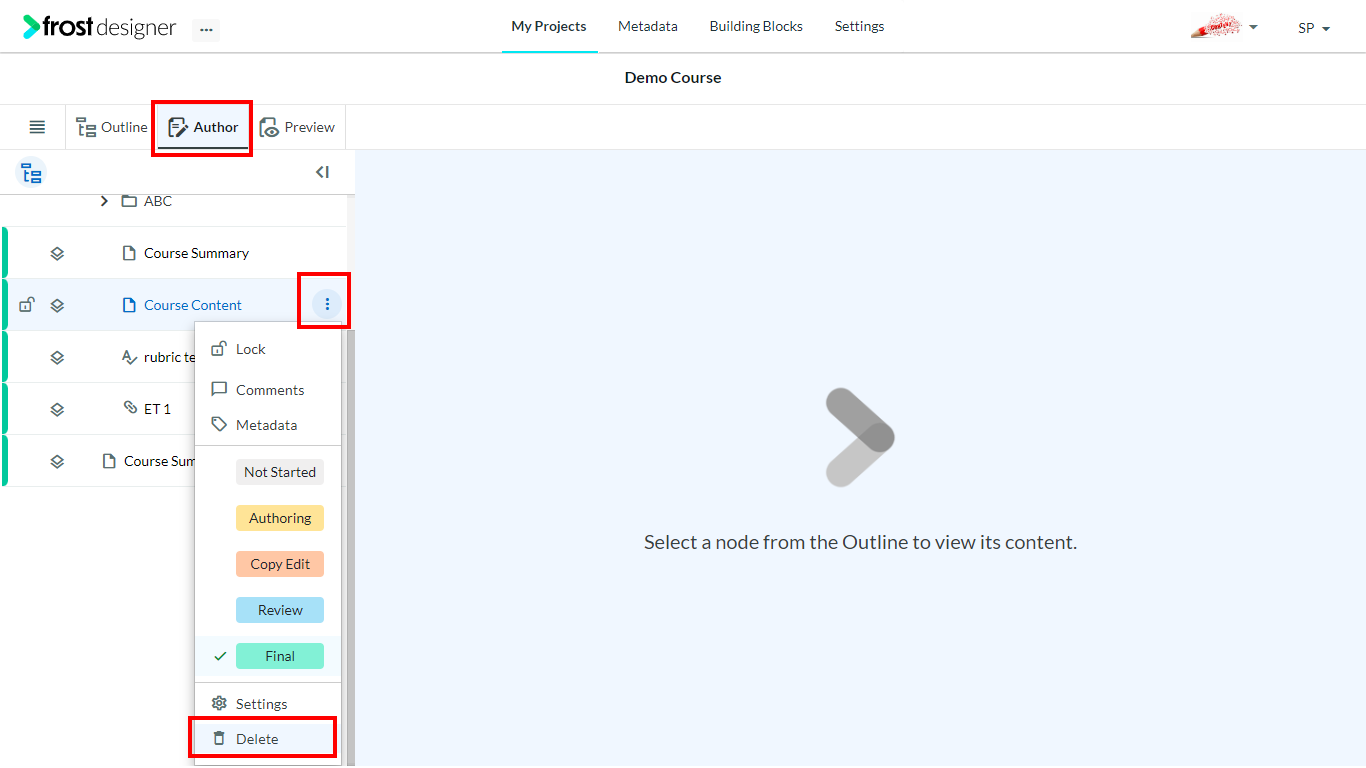This screenshot has height=768, width=1366.
Task: Switch to the Preview view
Action: coord(297,127)
